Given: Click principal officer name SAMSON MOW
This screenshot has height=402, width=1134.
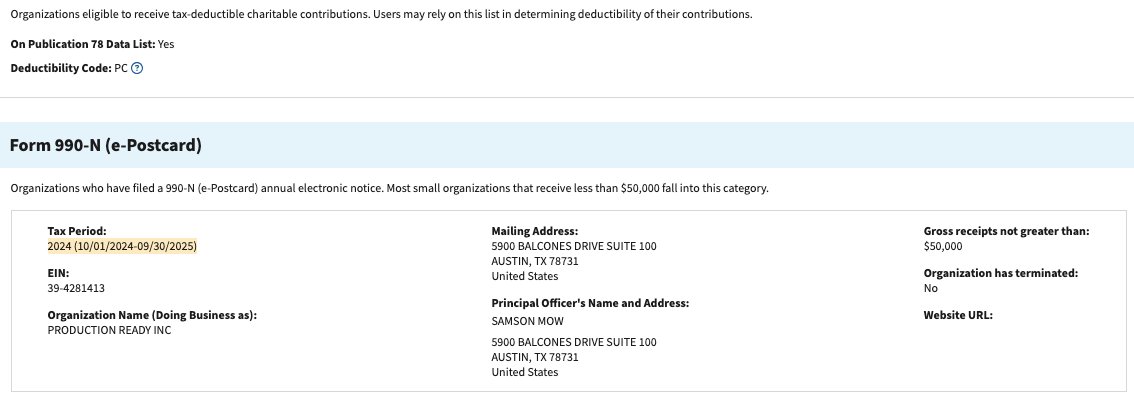Looking at the screenshot, I should coord(527,321).
